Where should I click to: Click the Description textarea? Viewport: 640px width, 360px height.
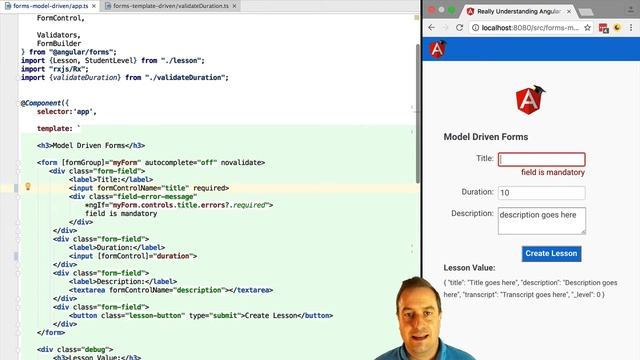pos(542,221)
